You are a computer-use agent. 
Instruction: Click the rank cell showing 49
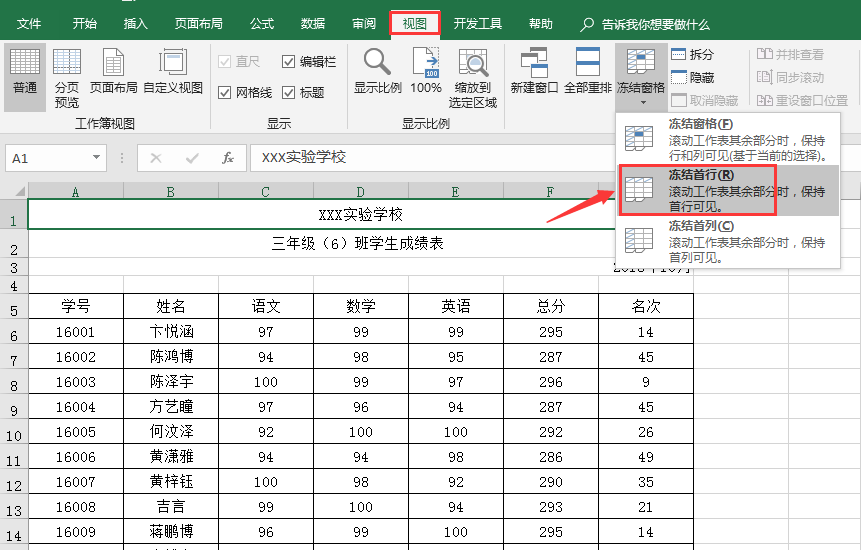(x=646, y=457)
